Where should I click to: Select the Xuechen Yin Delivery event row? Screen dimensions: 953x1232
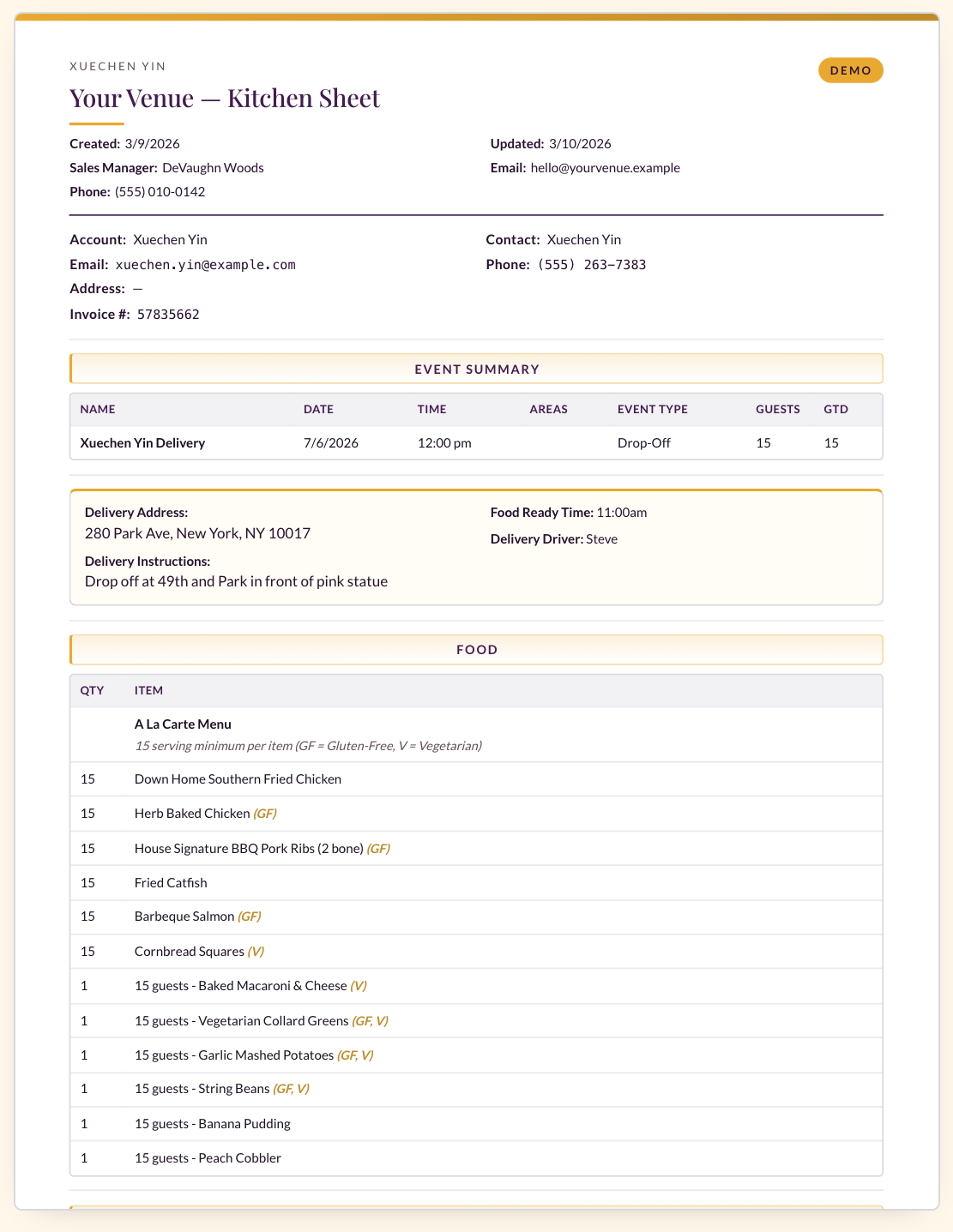coord(476,443)
